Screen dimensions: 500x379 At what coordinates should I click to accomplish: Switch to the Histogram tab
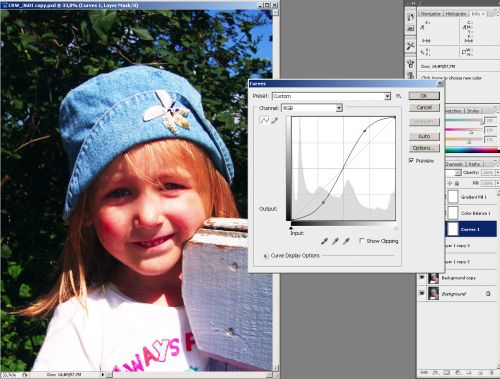coord(456,14)
